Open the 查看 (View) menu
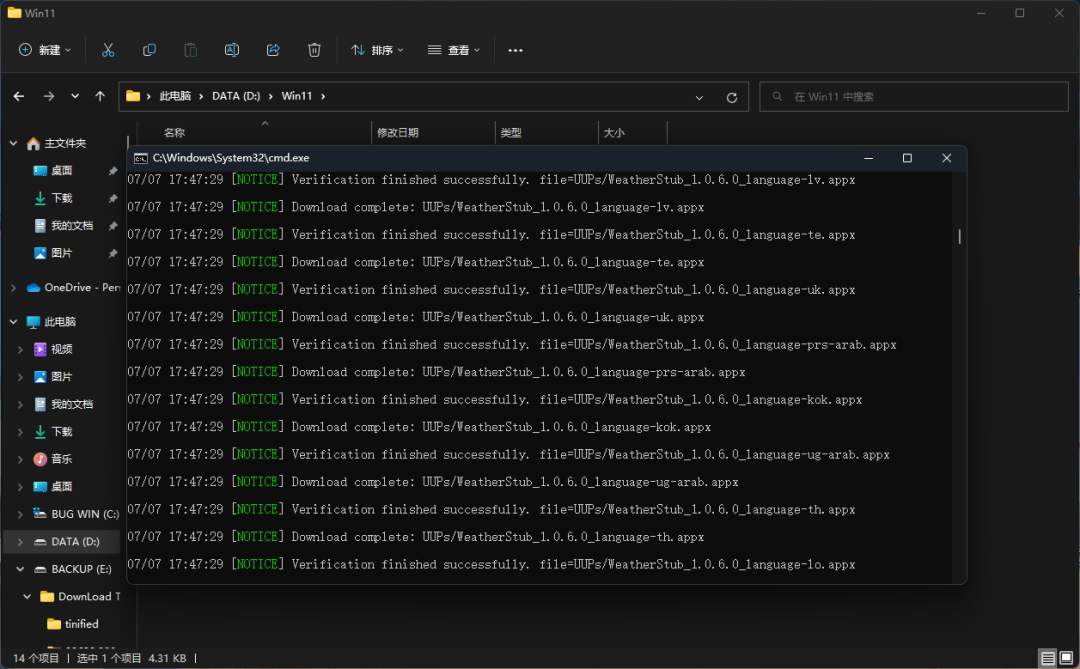1080x669 pixels. (454, 50)
